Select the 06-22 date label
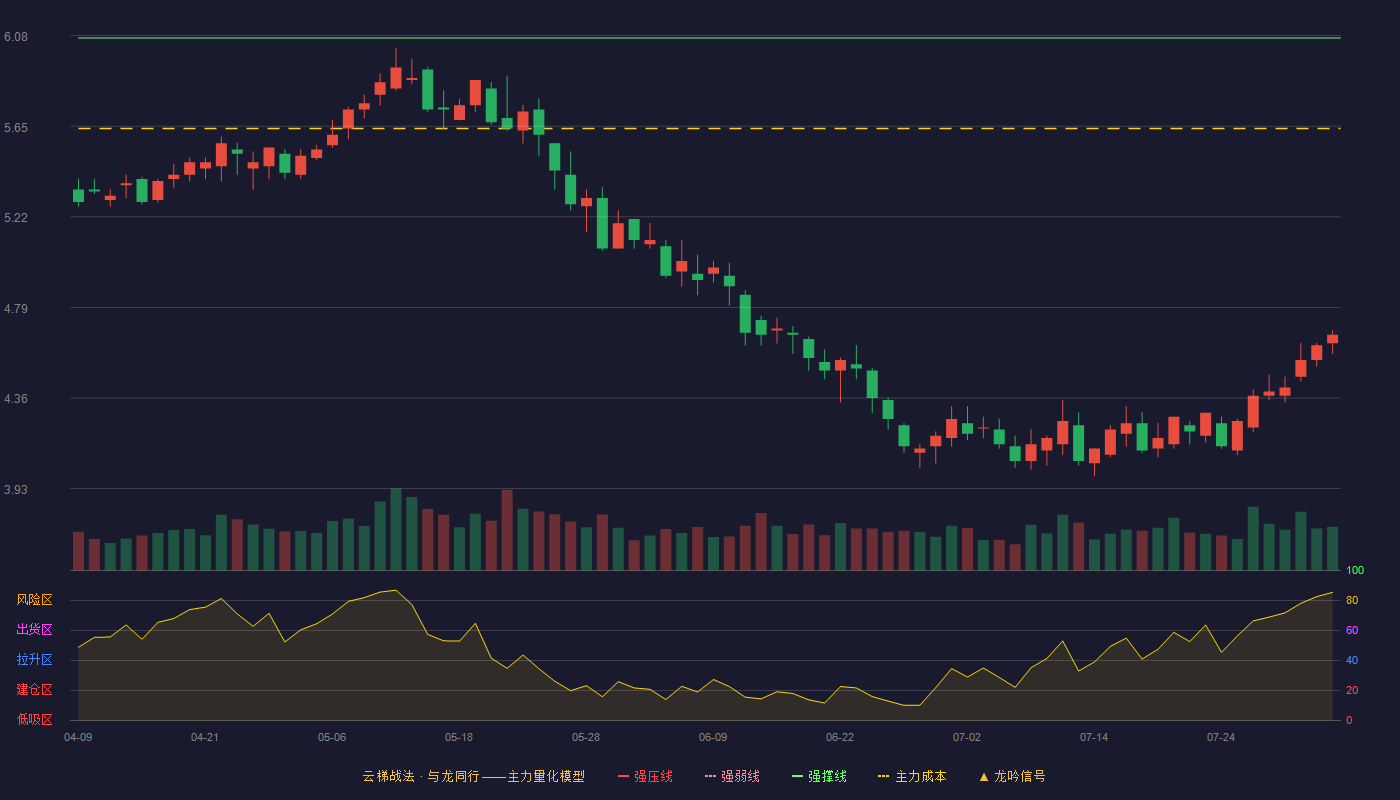1400x800 pixels. click(x=840, y=737)
